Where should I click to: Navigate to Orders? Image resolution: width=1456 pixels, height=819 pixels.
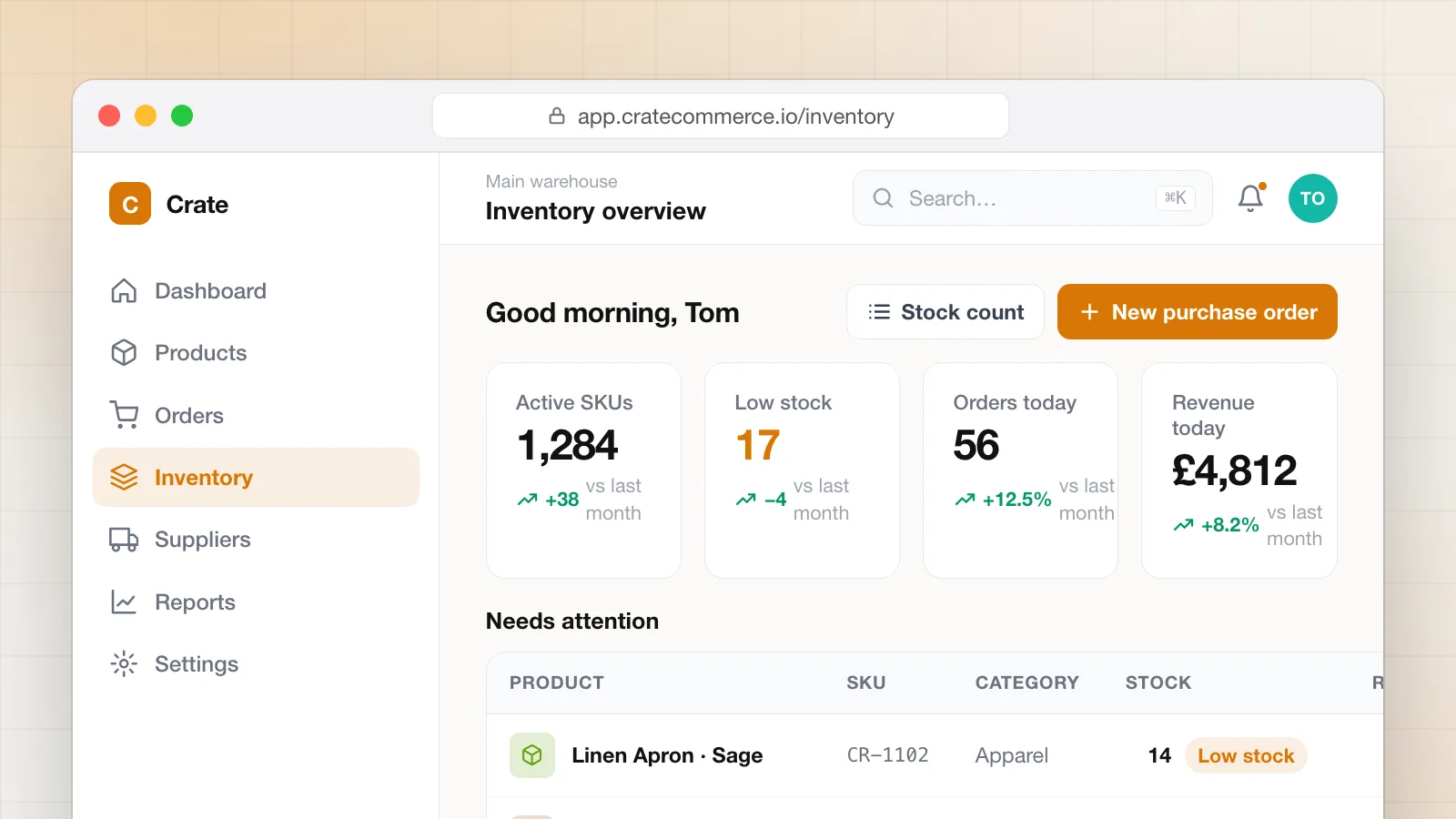[x=256, y=415]
